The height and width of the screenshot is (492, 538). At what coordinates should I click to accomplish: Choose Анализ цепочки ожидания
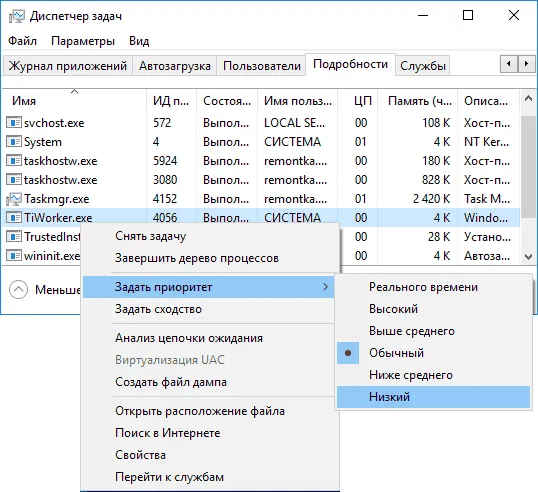(x=210, y=338)
